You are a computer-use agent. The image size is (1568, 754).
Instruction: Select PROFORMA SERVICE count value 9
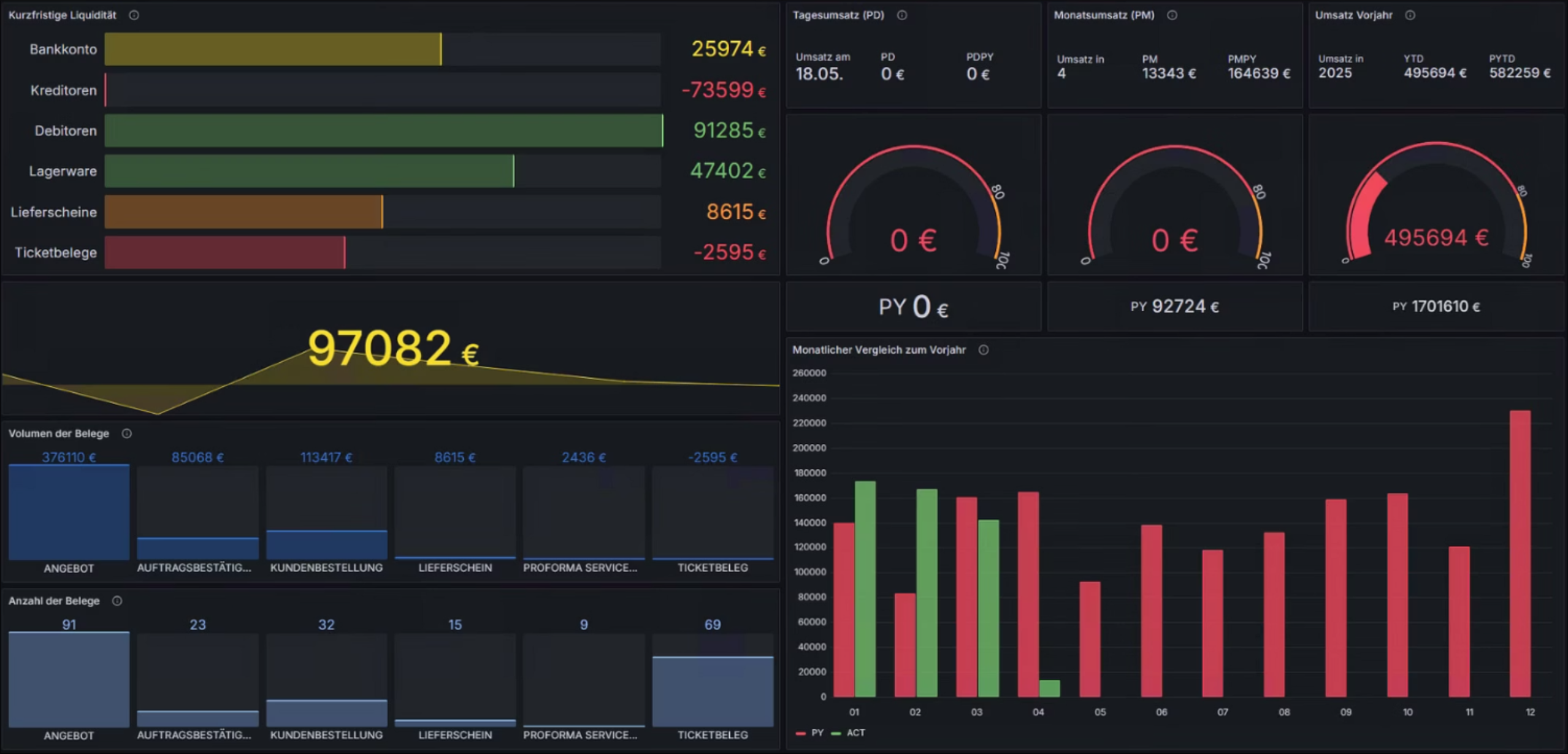pyautogui.click(x=584, y=625)
